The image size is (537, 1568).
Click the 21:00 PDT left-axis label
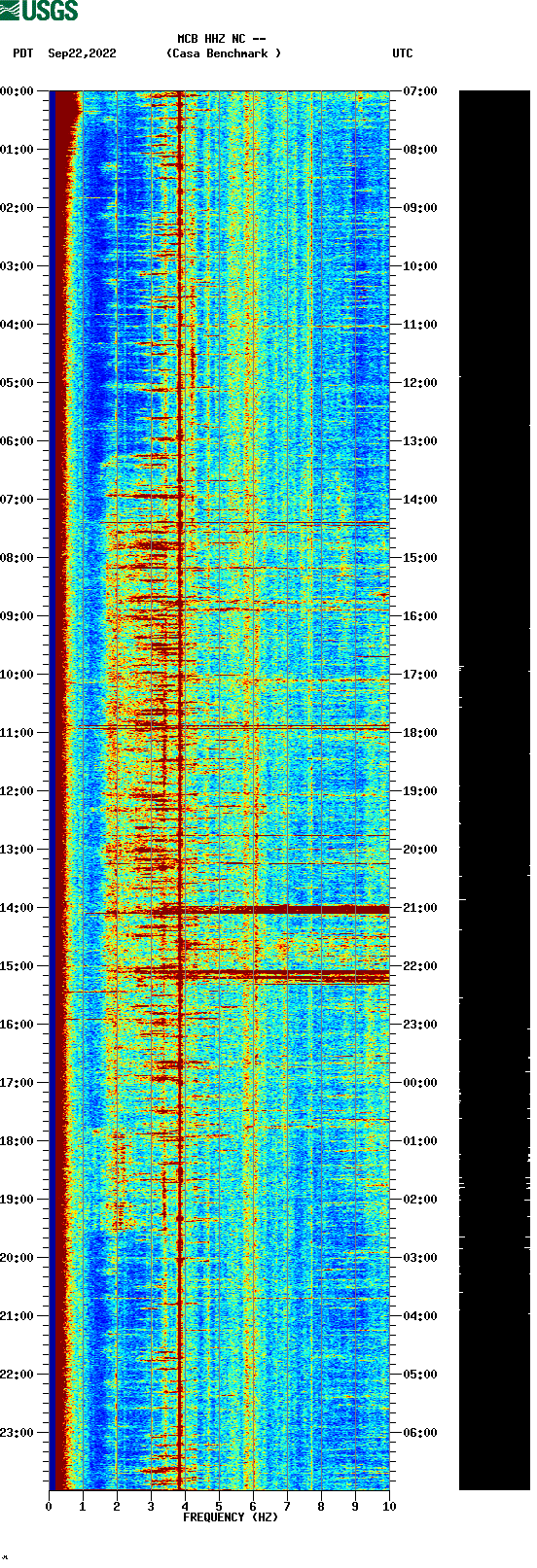[x=18, y=1316]
